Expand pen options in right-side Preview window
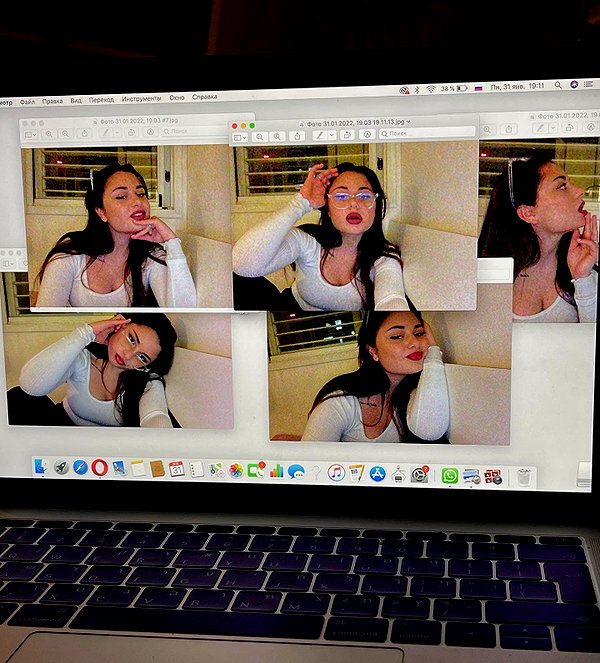Screen dimensions: 600x663 tap(553, 128)
